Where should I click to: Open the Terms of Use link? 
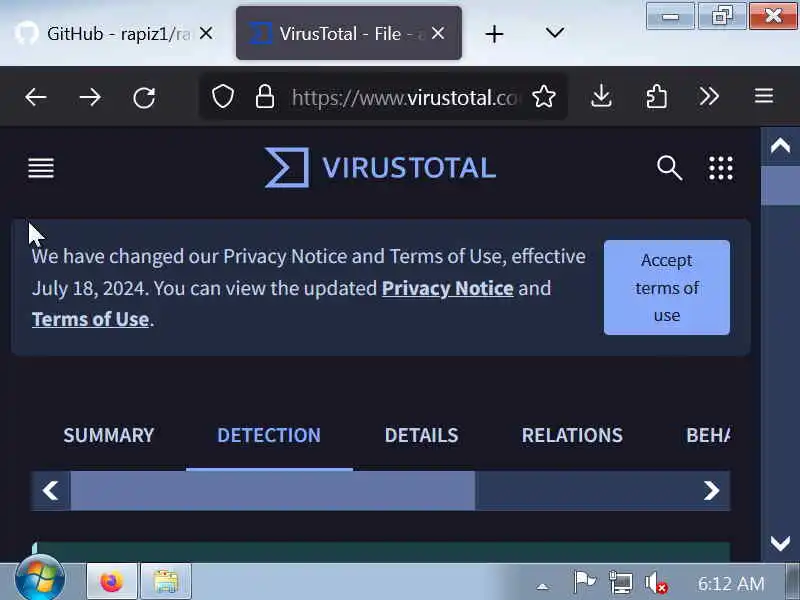[90, 319]
